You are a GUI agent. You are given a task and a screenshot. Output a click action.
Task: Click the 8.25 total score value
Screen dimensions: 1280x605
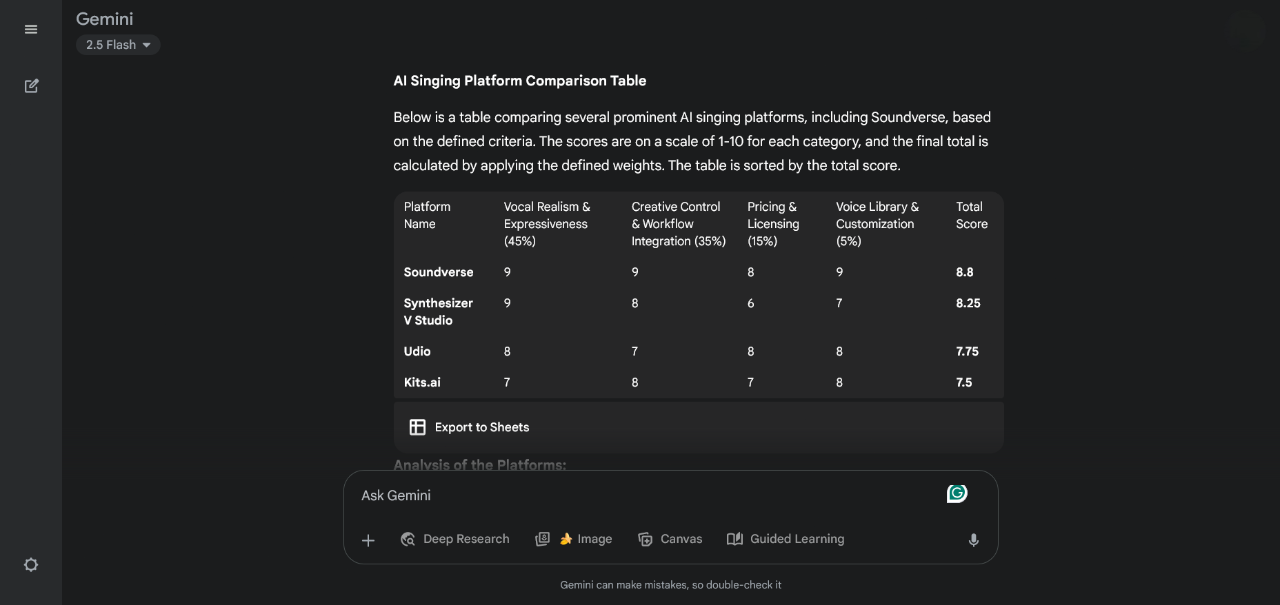tap(968, 303)
